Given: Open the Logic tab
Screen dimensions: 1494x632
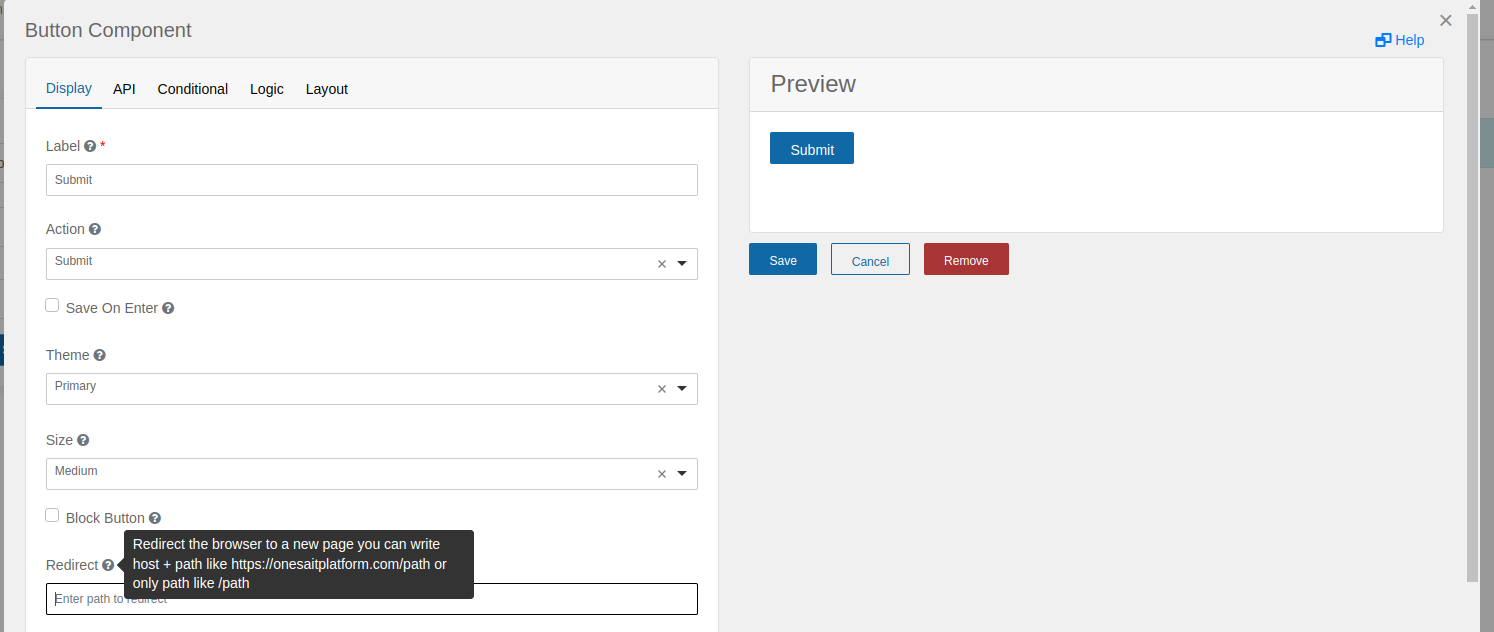Looking at the screenshot, I should (x=266, y=89).
